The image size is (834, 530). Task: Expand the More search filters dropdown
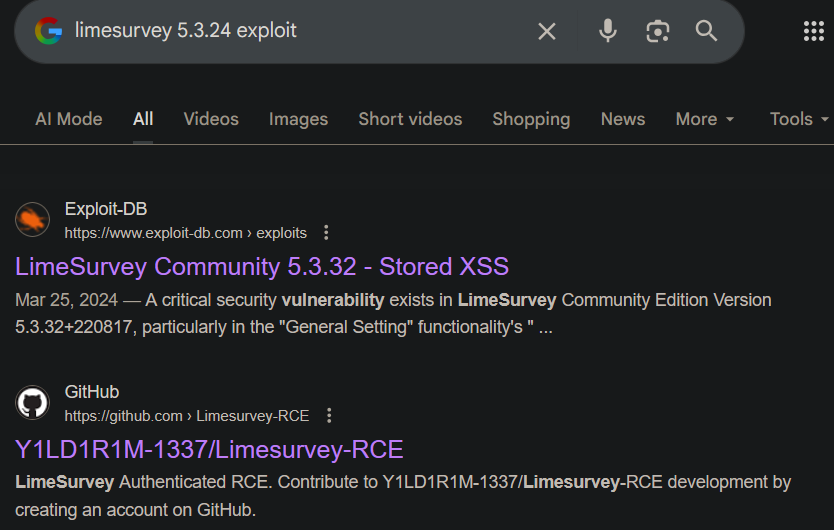(x=705, y=119)
